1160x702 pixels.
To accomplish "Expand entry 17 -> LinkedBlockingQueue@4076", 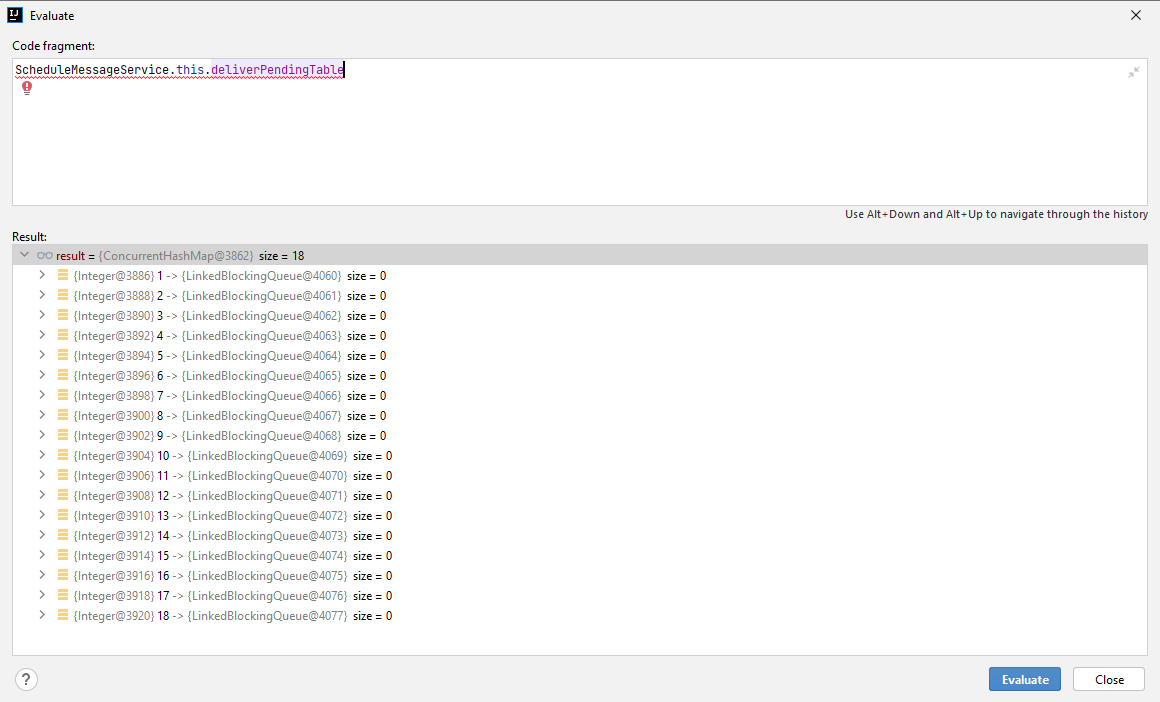I will tap(42, 595).
